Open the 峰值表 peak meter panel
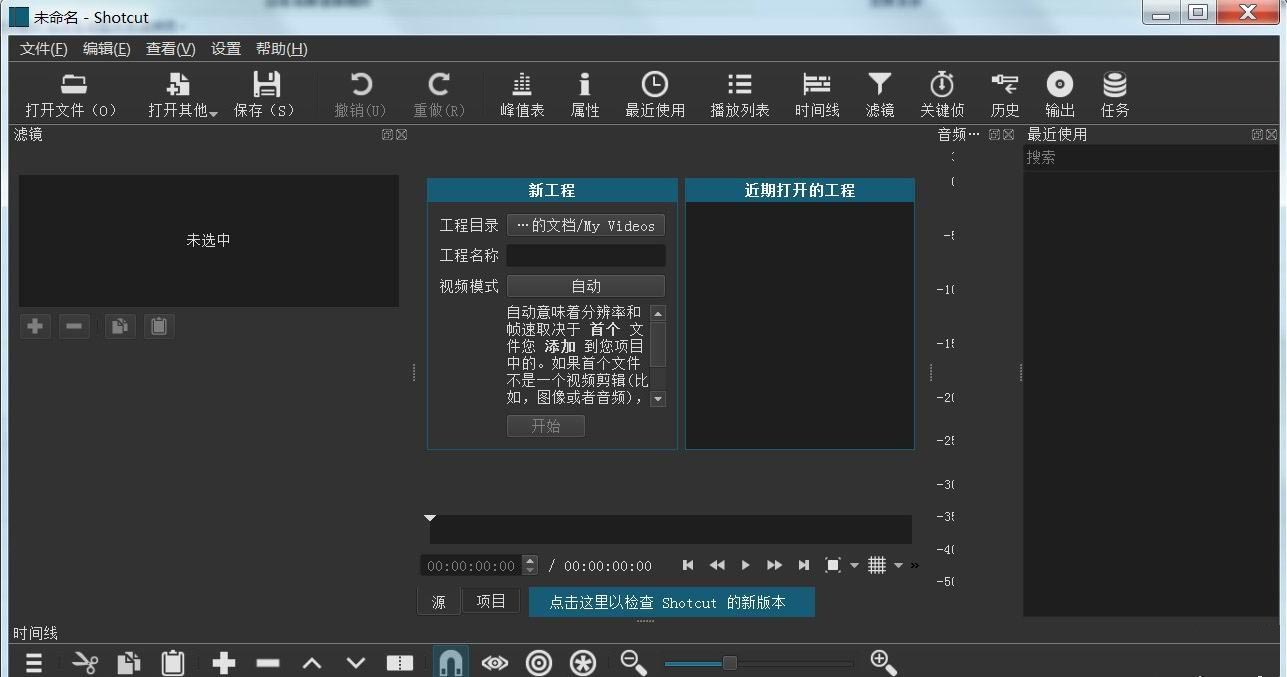 (522, 94)
